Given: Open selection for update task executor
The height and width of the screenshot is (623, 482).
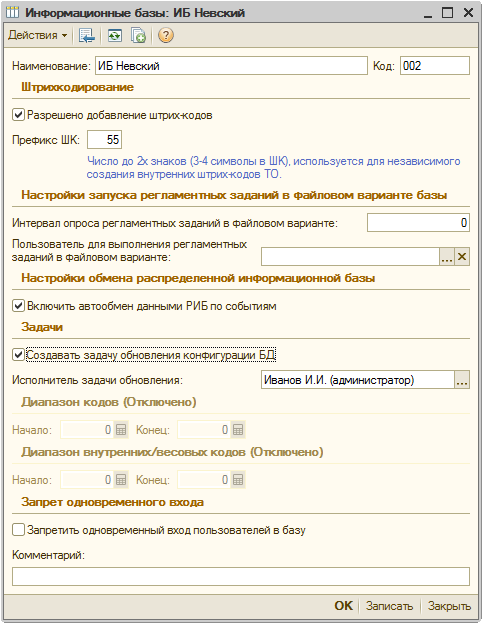Looking at the screenshot, I should 462,380.
